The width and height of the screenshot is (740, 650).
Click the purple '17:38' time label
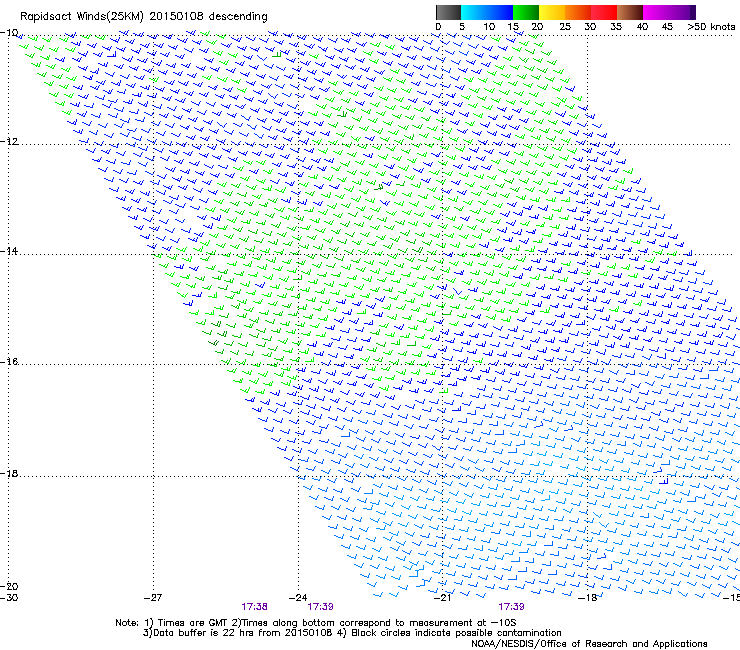[254, 607]
